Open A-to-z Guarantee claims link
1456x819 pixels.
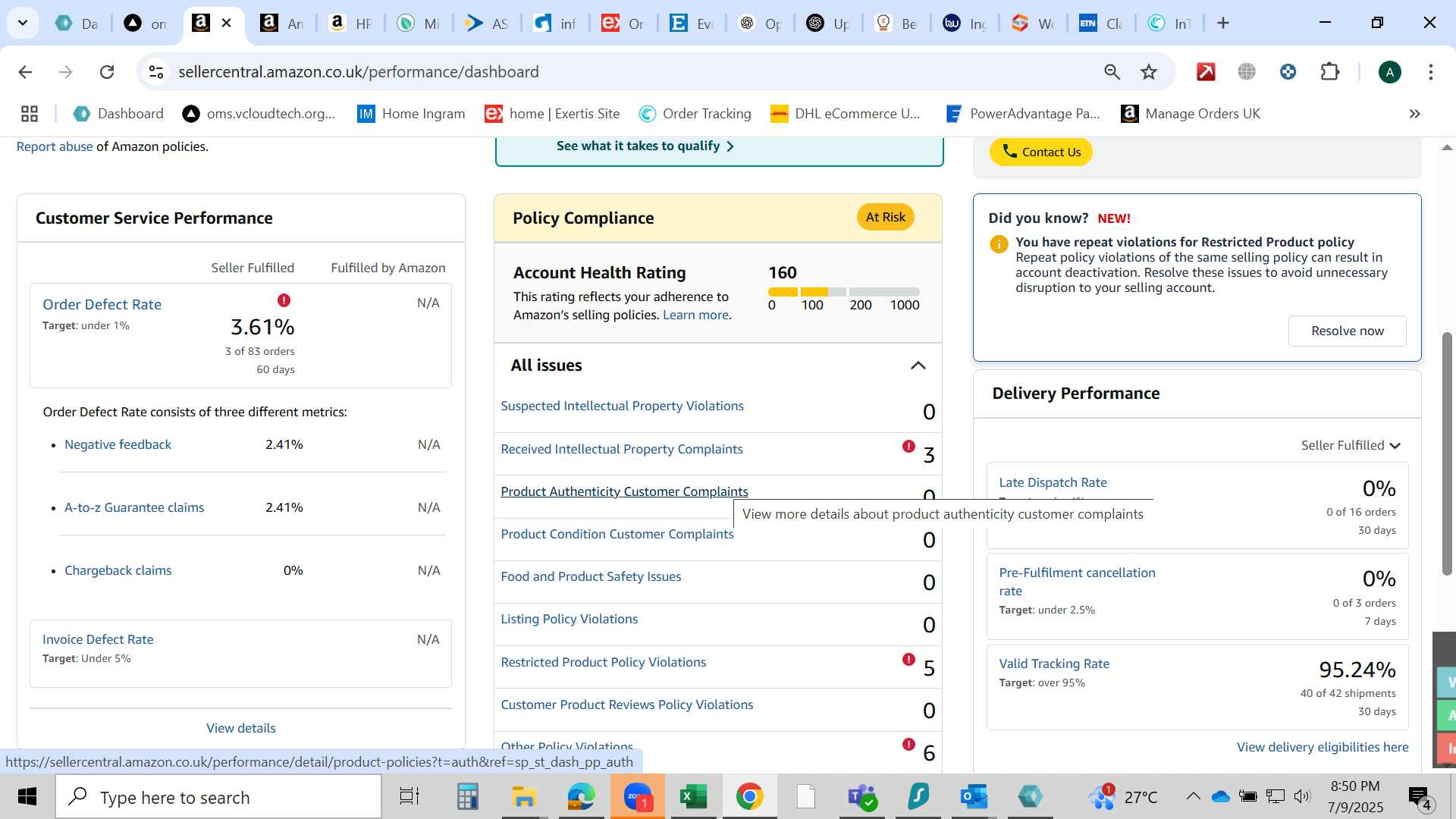click(134, 507)
